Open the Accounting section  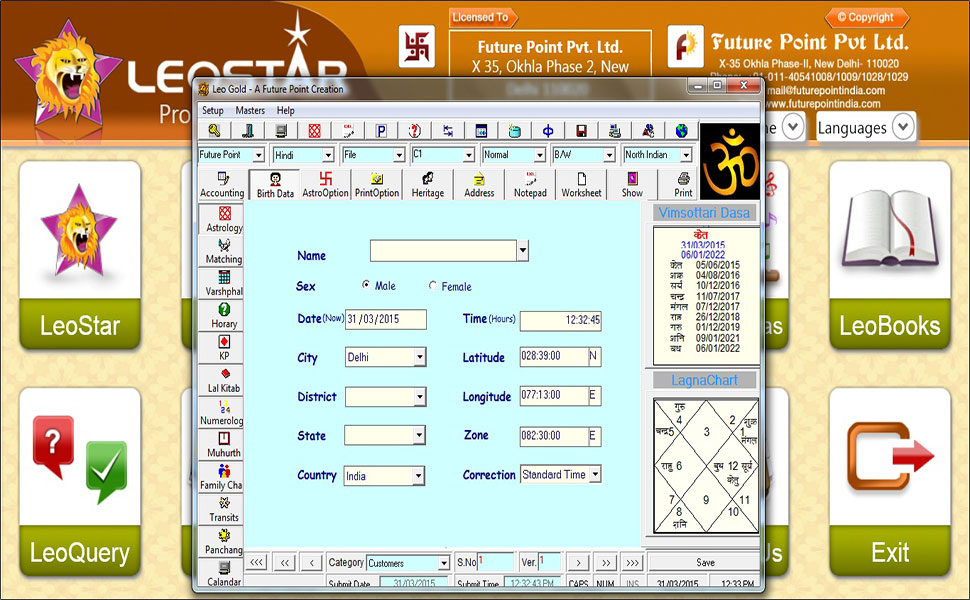point(222,185)
